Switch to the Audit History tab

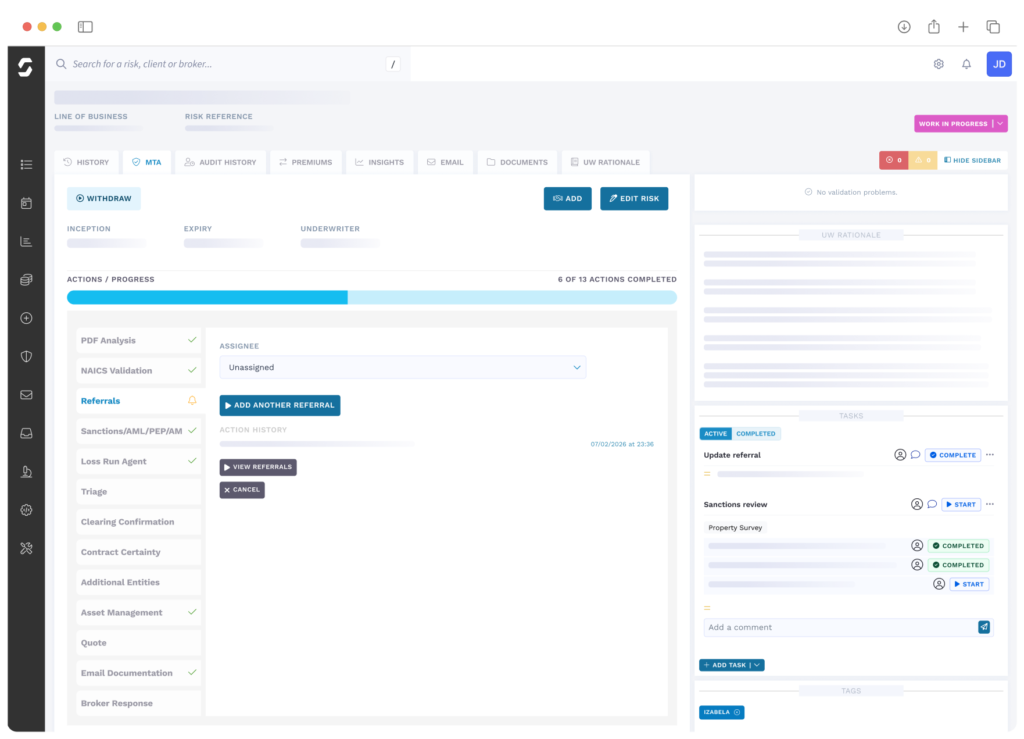click(220, 162)
